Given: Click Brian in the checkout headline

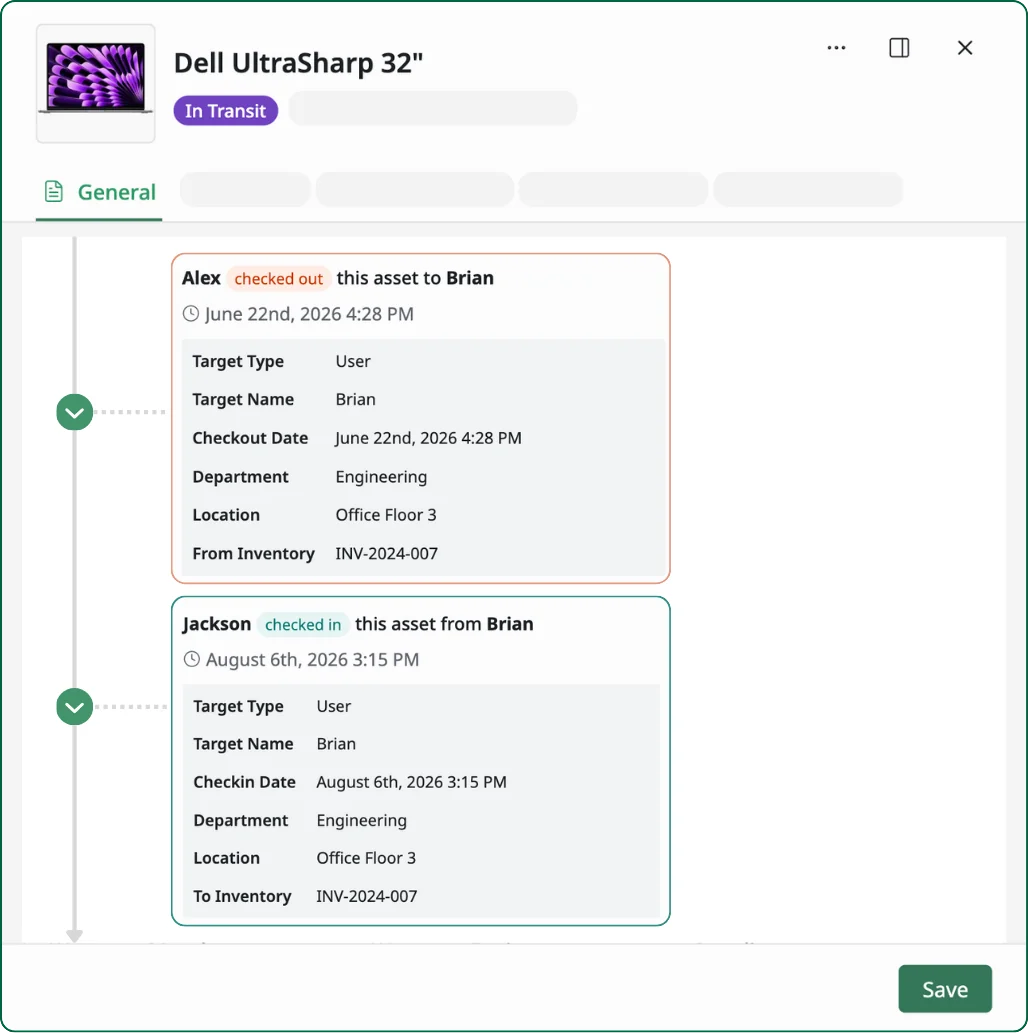Looking at the screenshot, I should coord(470,278).
